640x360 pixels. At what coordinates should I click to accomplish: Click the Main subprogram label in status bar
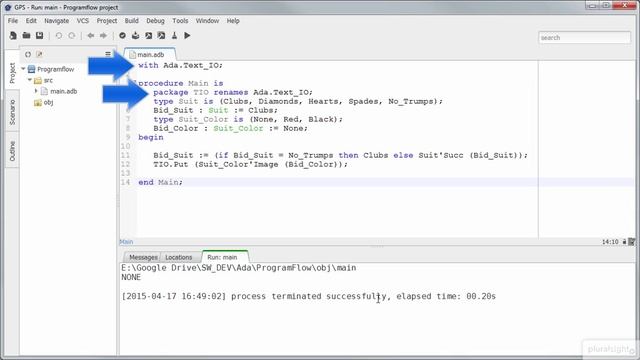[126, 242]
